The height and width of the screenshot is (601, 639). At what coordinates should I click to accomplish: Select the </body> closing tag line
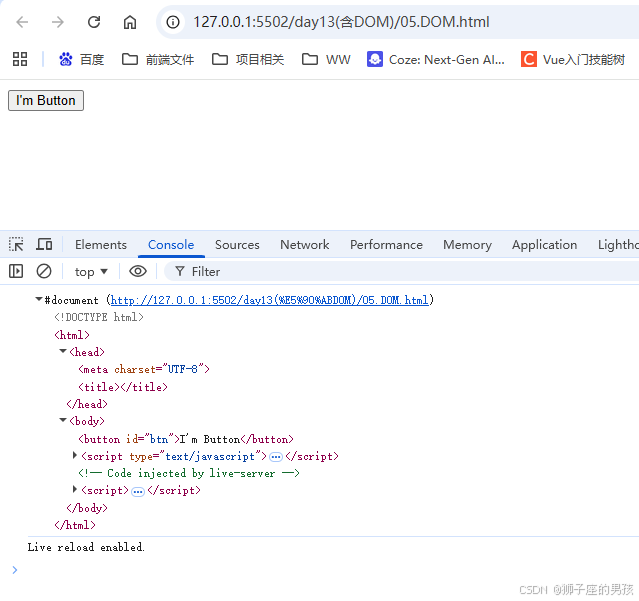pos(87,508)
